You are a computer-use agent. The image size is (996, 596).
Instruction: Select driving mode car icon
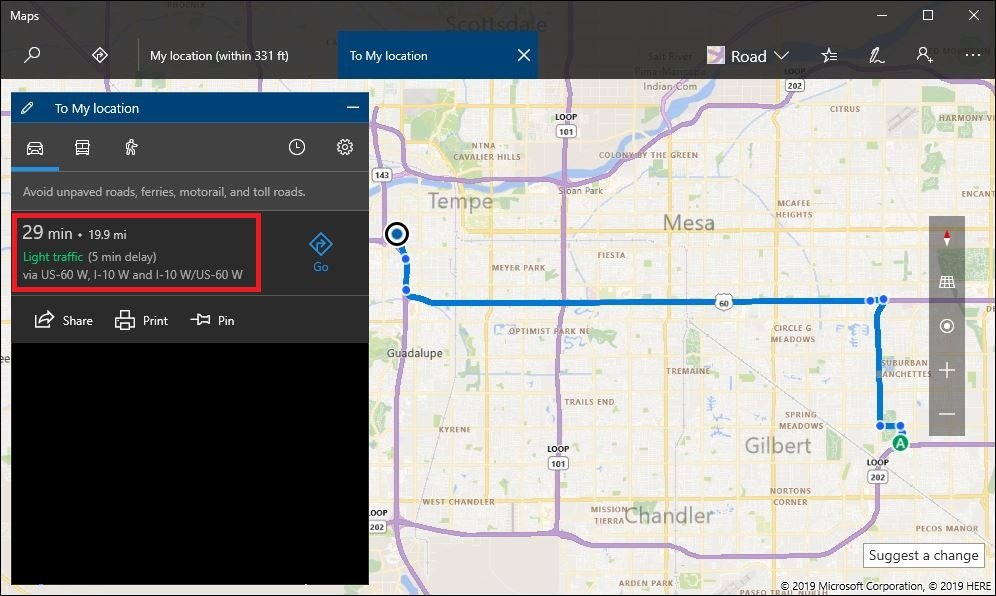pyautogui.click(x=35, y=148)
